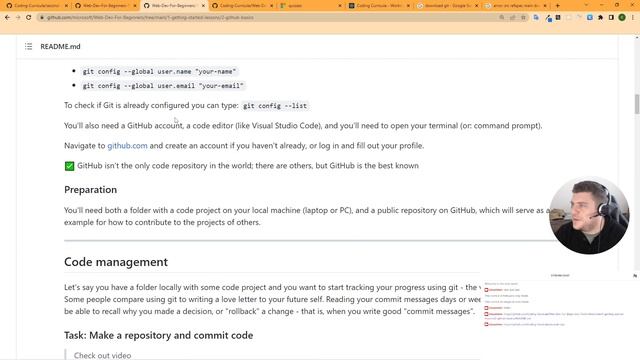Toggle the browser side panel icon

tap(611, 18)
